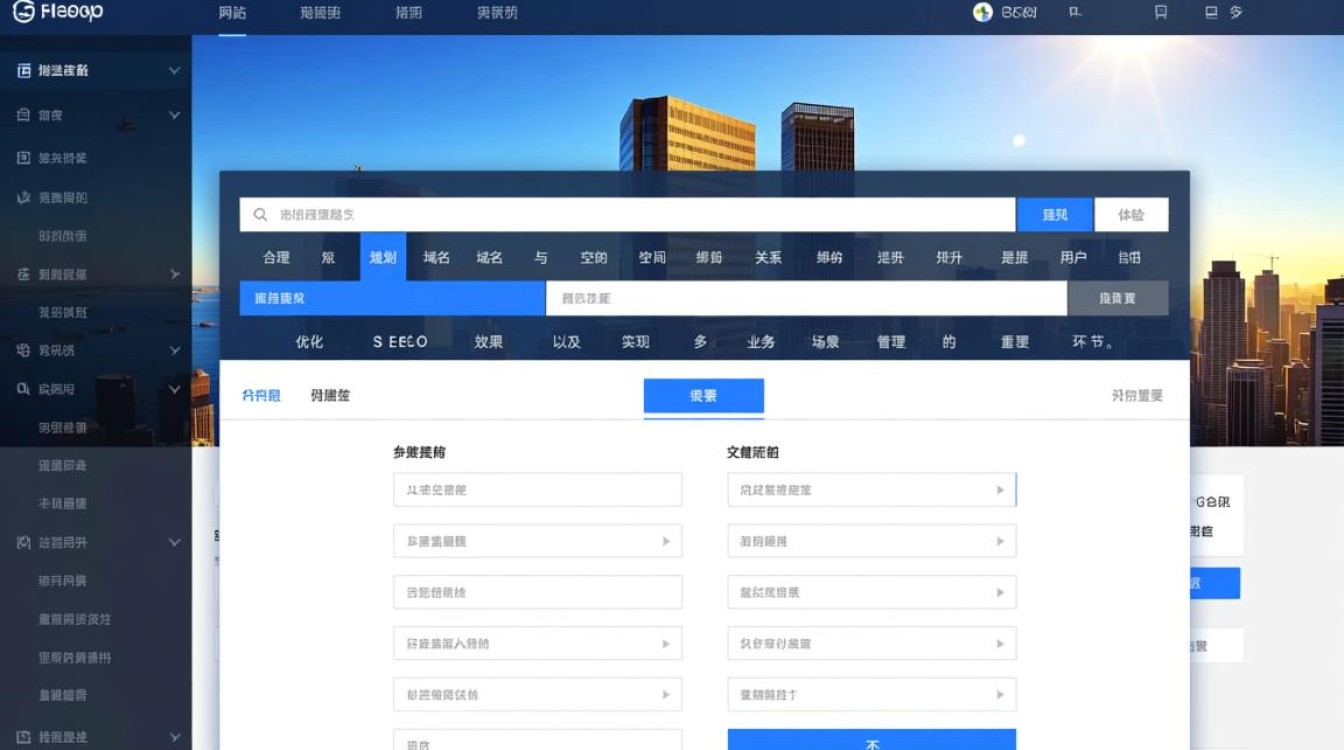The image size is (1344, 750).
Task: Click the list icon of the topmost sidebar item
Action: [x=24, y=71]
